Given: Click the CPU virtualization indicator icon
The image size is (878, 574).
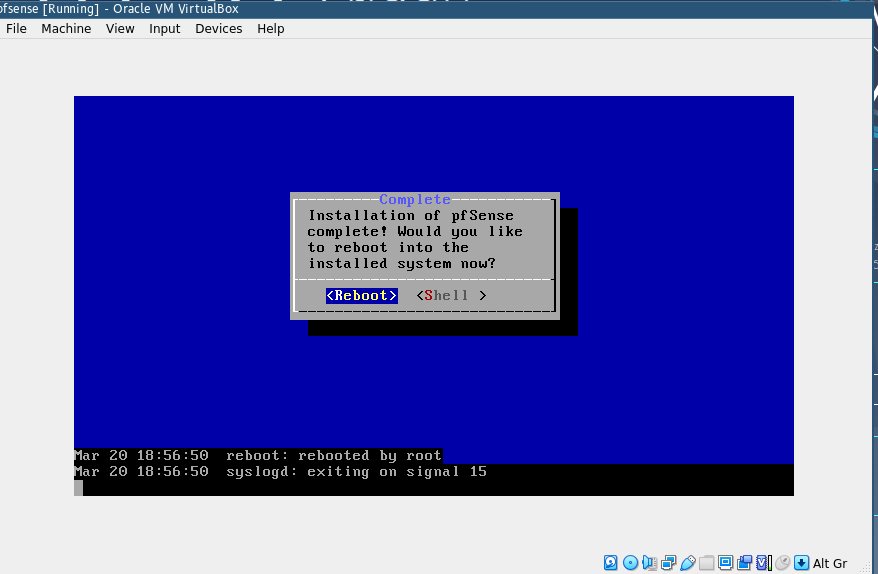Looking at the screenshot, I should pyautogui.click(x=764, y=562).
